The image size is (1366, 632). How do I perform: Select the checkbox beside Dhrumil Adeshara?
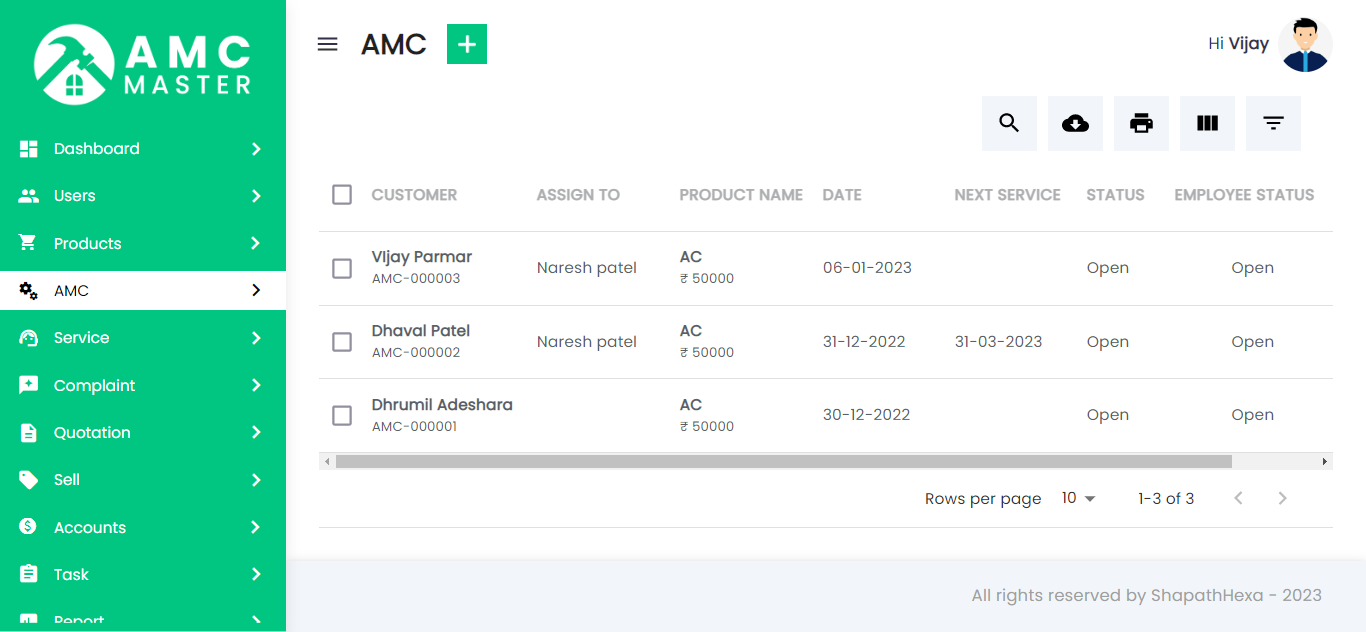[341, 415]
